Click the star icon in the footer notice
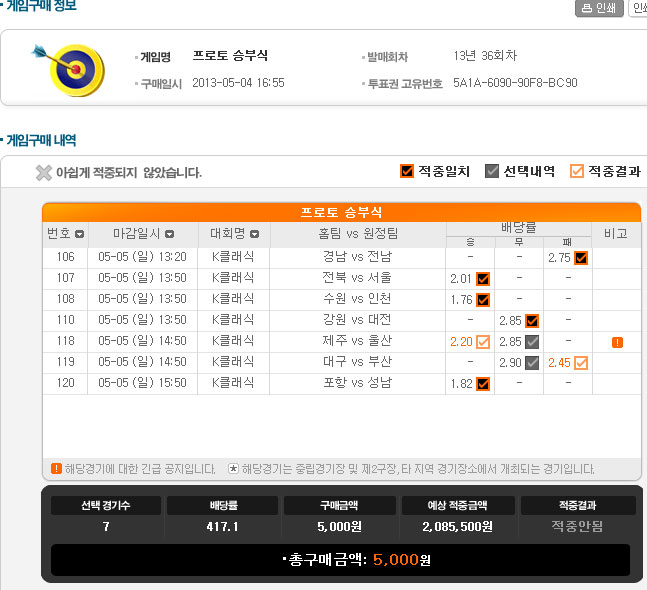This screenshot has width=647, height=590. 233,469
